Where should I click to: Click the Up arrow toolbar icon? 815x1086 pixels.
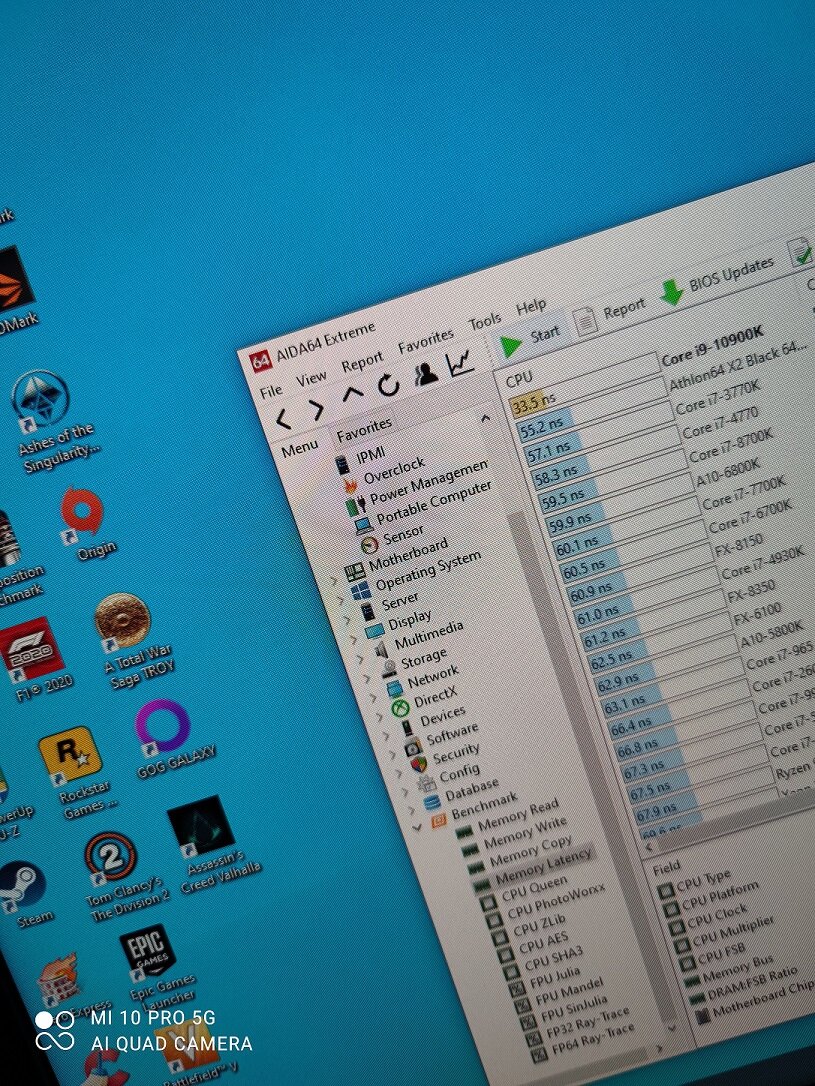352,396
